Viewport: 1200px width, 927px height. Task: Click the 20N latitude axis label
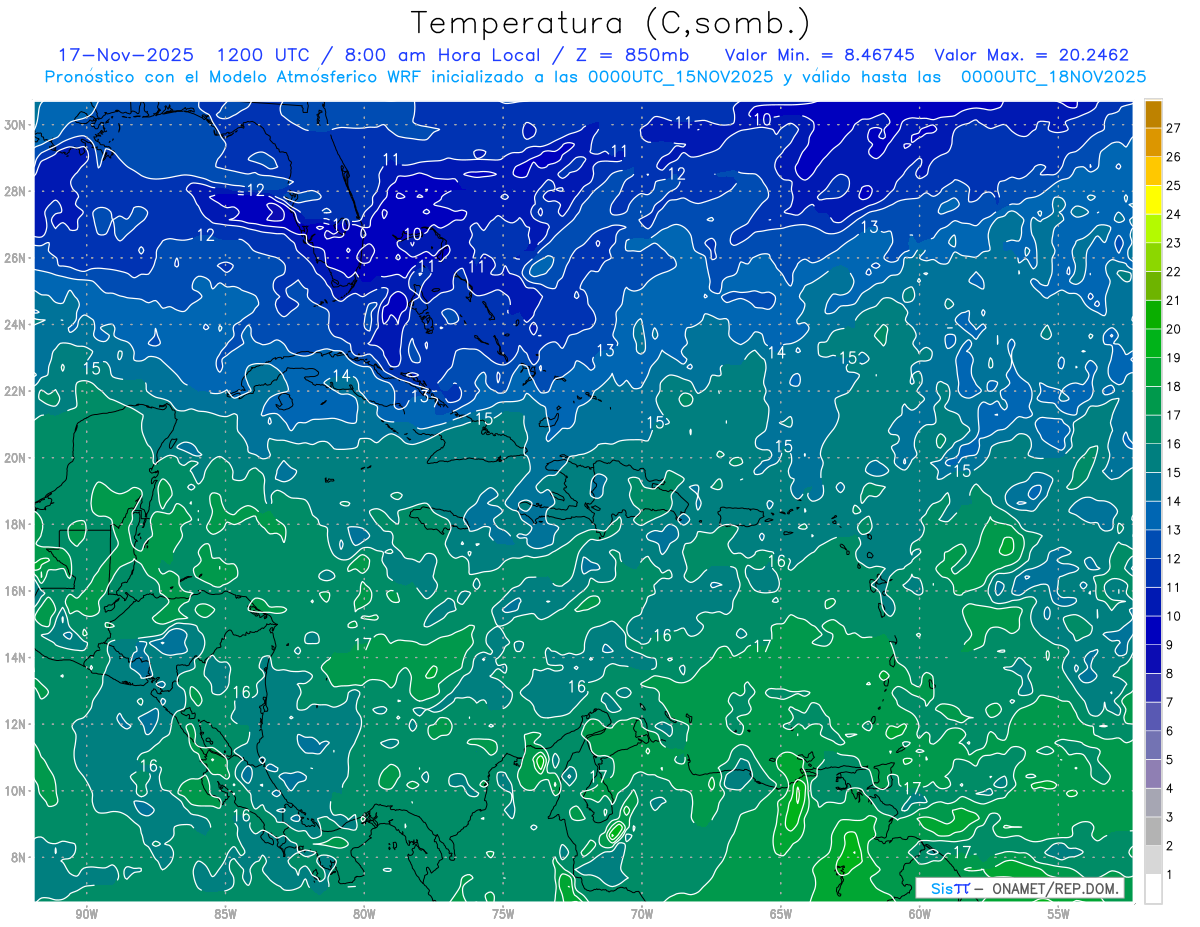pos(16,458)
